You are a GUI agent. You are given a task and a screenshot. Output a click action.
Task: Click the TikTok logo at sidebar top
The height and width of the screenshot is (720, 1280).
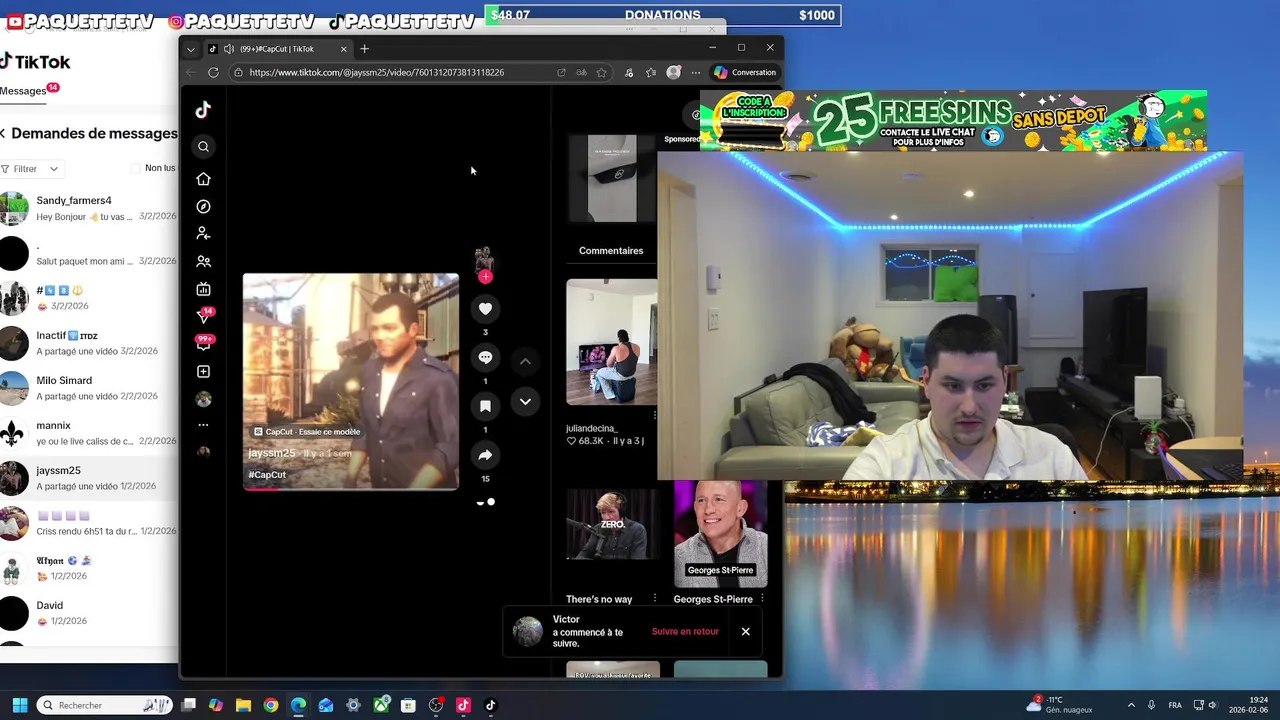tap(203, 110)
